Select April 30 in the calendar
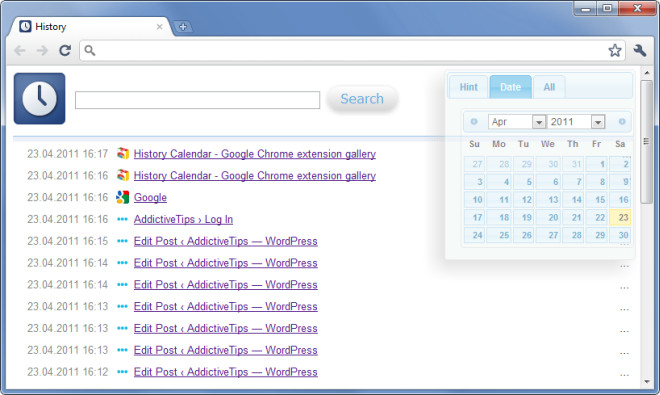This screenshot has width=660, height=395. (x=620, y=235)
